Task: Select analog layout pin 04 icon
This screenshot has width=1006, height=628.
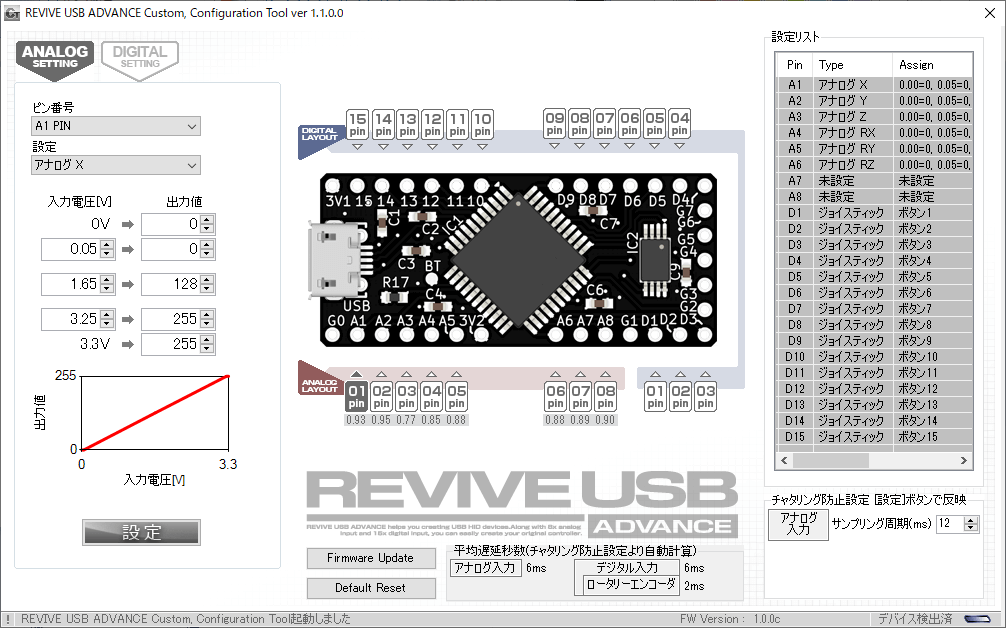Action: [x=431, y=397]
